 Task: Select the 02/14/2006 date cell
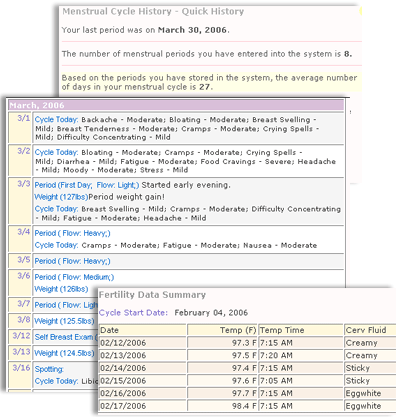143,368
